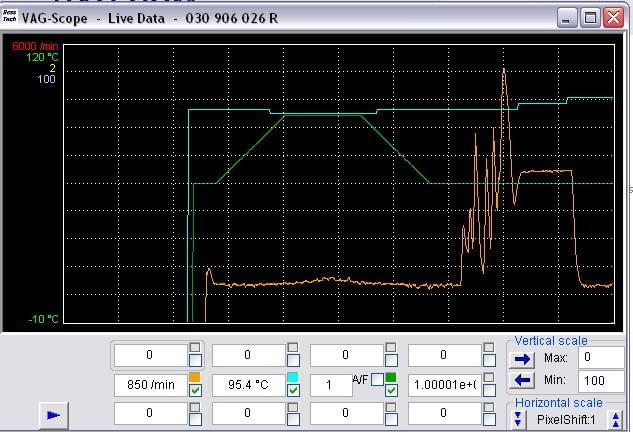Click the Max input in Vertical scale

601,357
